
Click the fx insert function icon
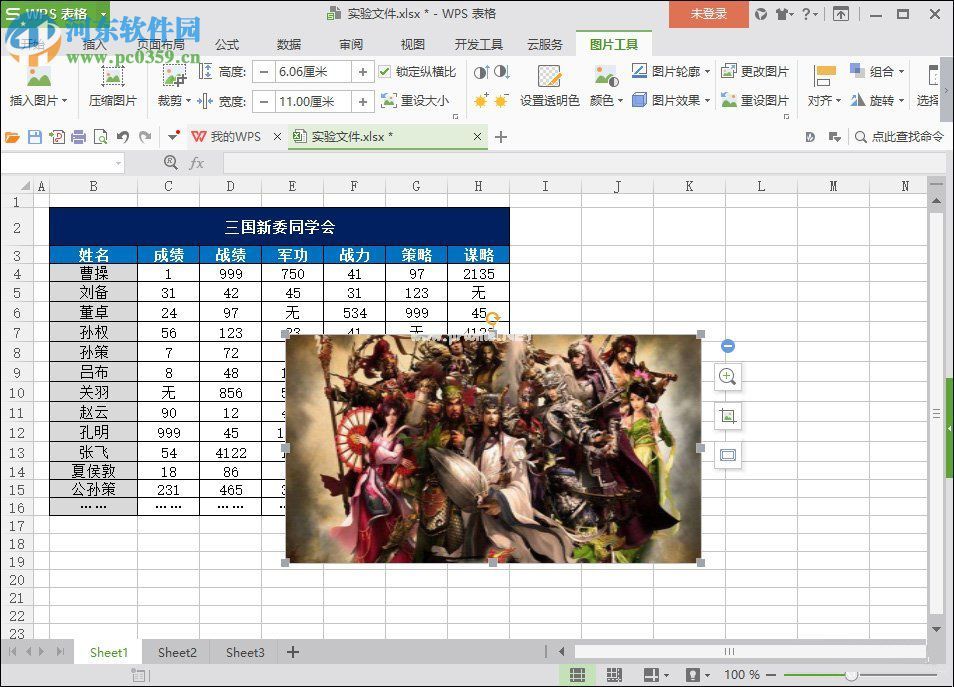point(196,162)
